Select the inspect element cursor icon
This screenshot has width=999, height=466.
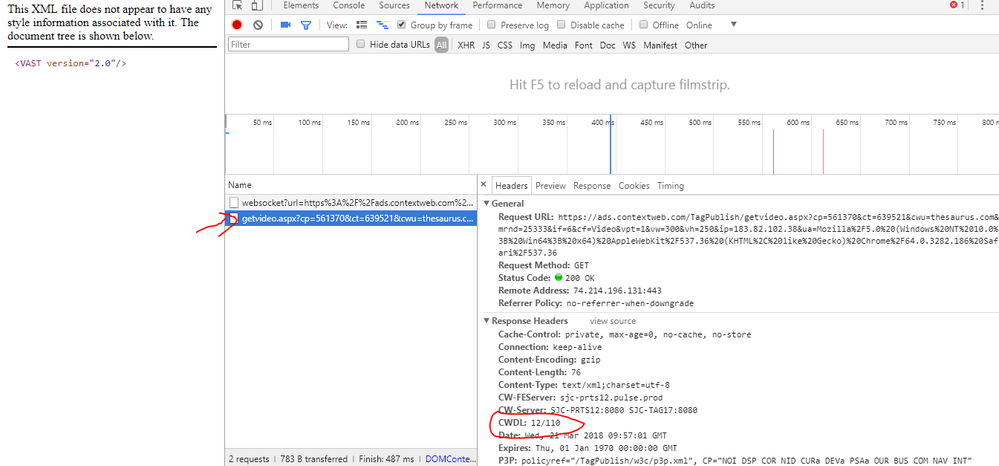pos(237,5)
